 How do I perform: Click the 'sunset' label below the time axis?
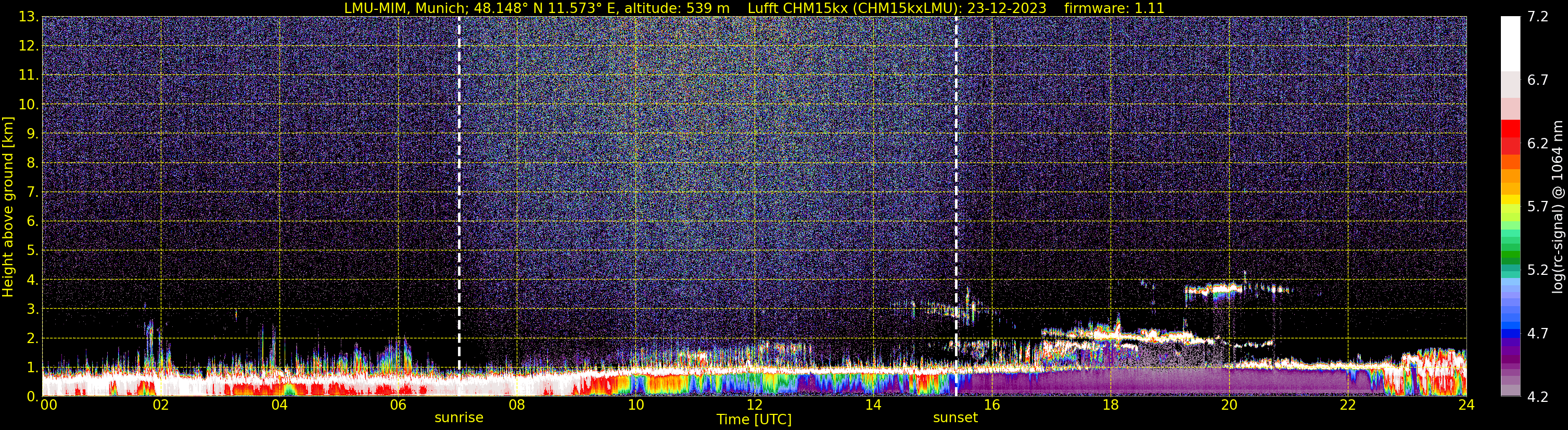(x=955, y=418)
